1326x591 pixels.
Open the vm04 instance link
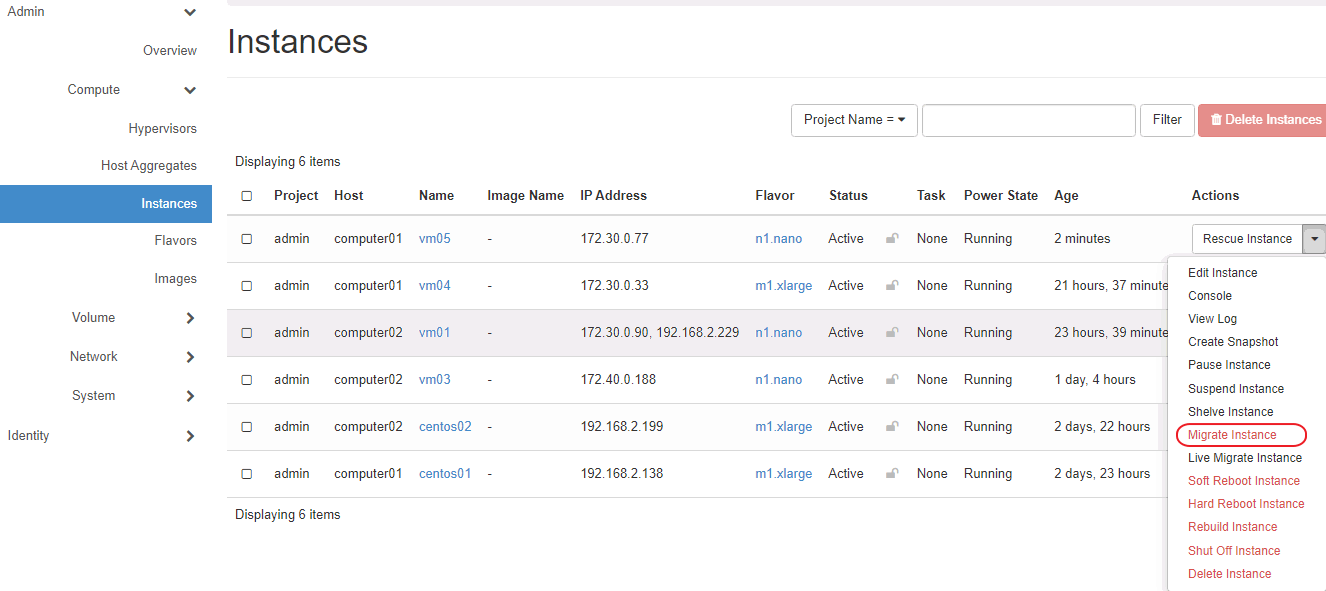tap(435, 286)
